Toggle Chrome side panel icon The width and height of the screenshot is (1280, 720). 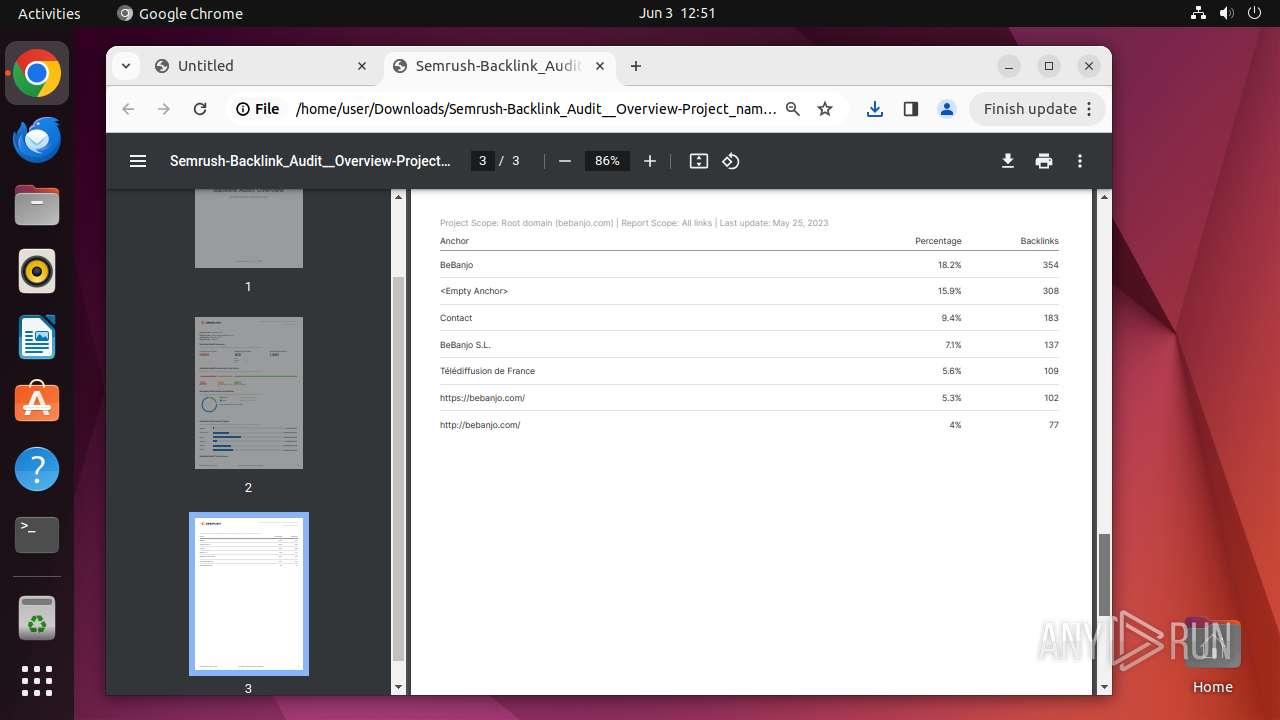tap(911, 109)
